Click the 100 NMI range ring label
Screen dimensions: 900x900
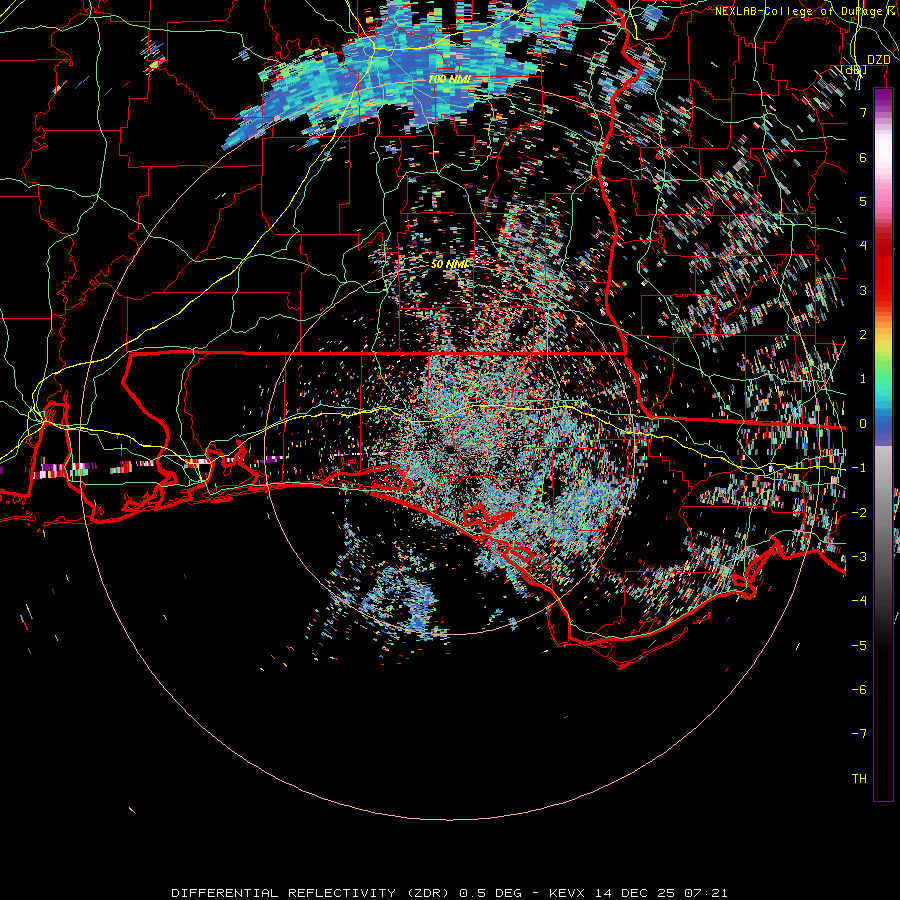[449, 79]
